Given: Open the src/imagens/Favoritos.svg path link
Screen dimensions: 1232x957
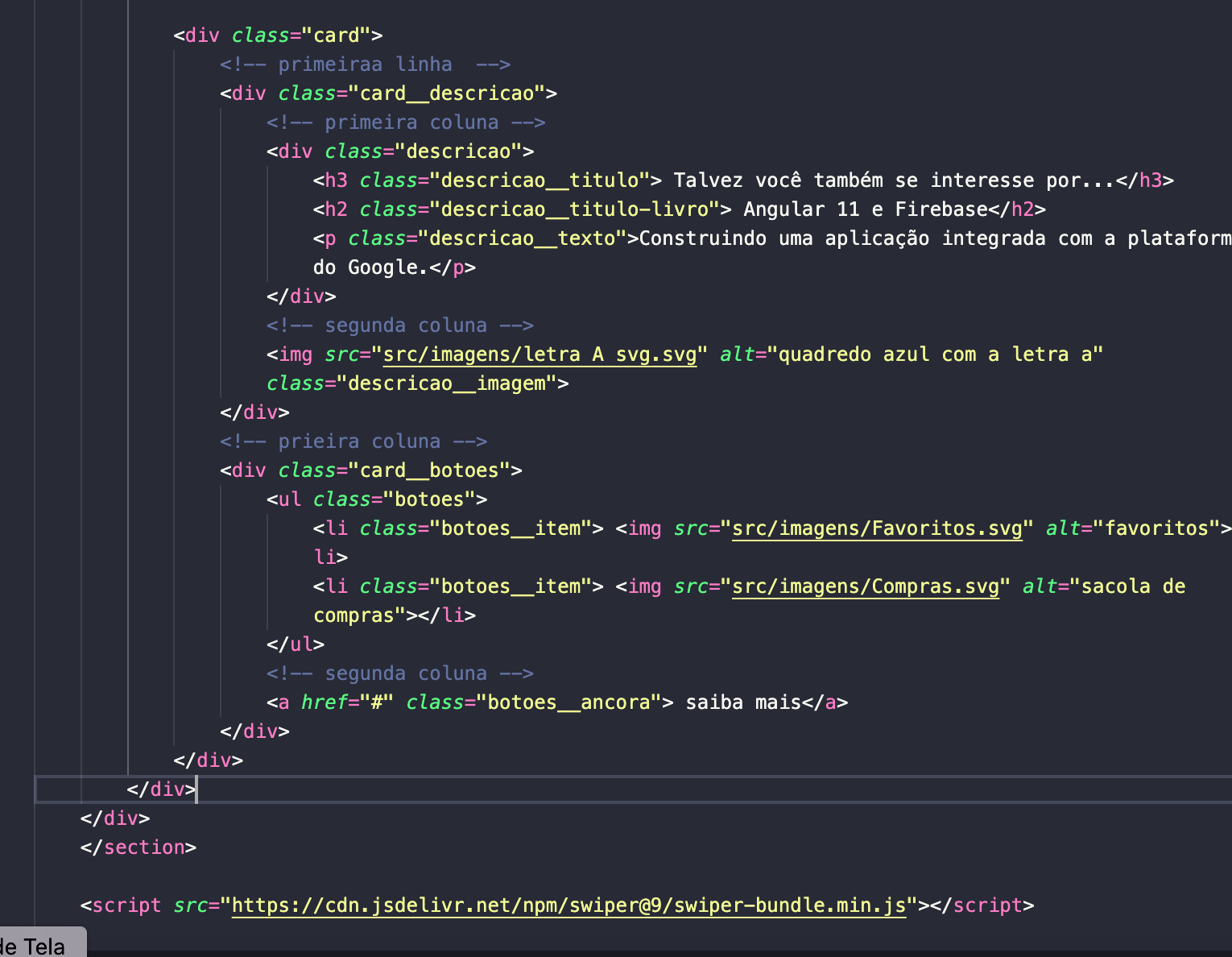Looking at the screenshot, I should pos(877,528).
